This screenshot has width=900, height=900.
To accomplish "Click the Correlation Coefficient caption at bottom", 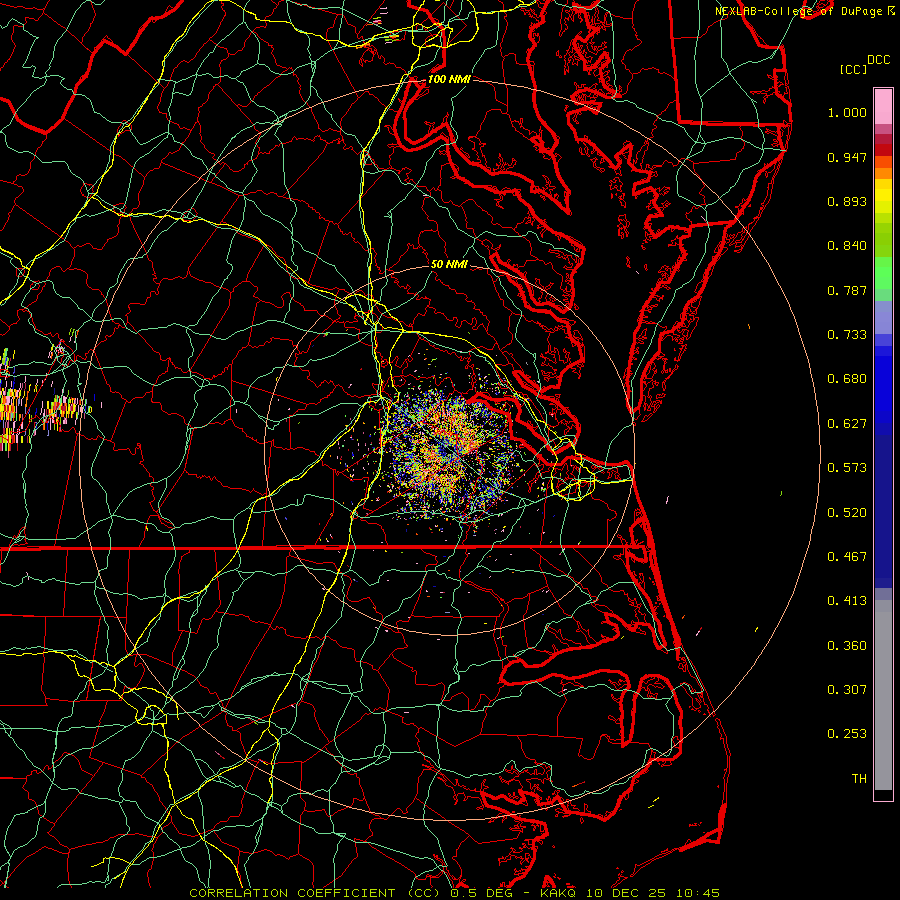I will pyautogui.click(x=455, y=893).
